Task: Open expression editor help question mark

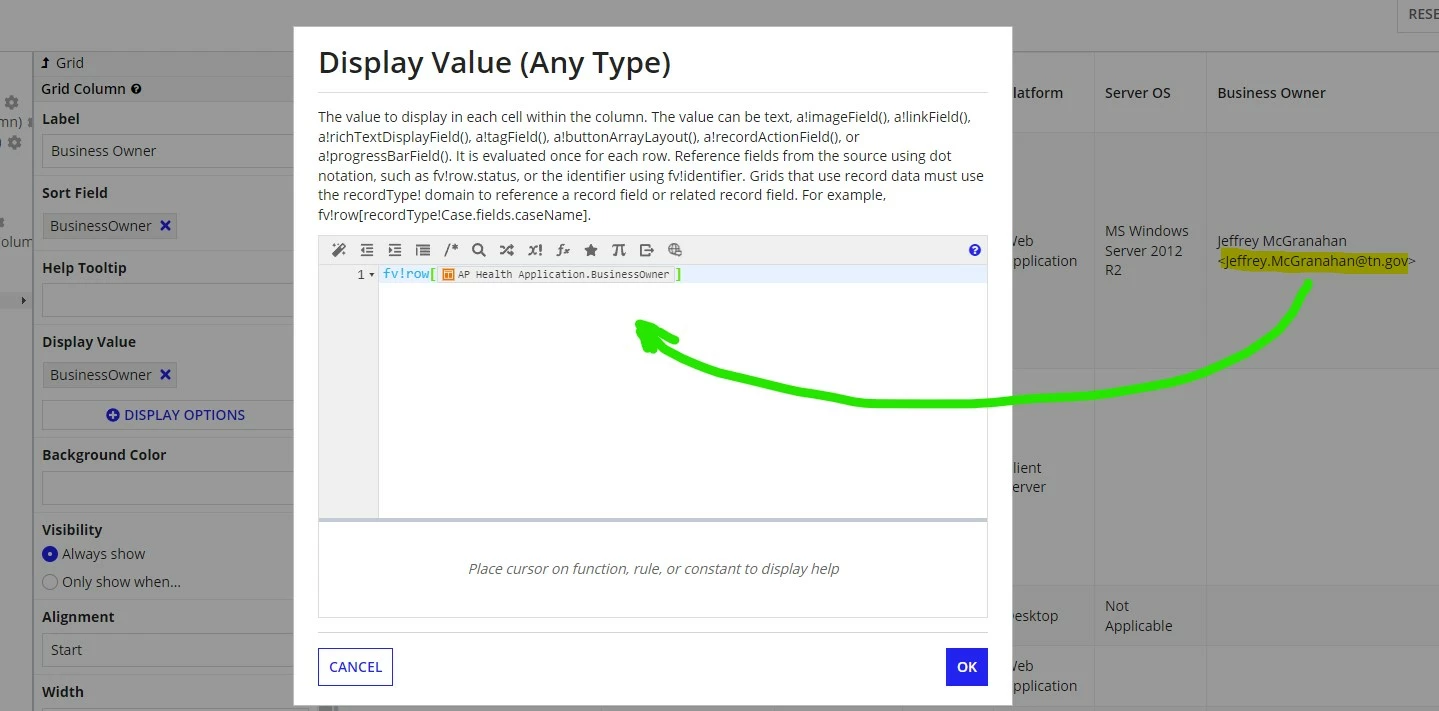Action: pos(975,250)
